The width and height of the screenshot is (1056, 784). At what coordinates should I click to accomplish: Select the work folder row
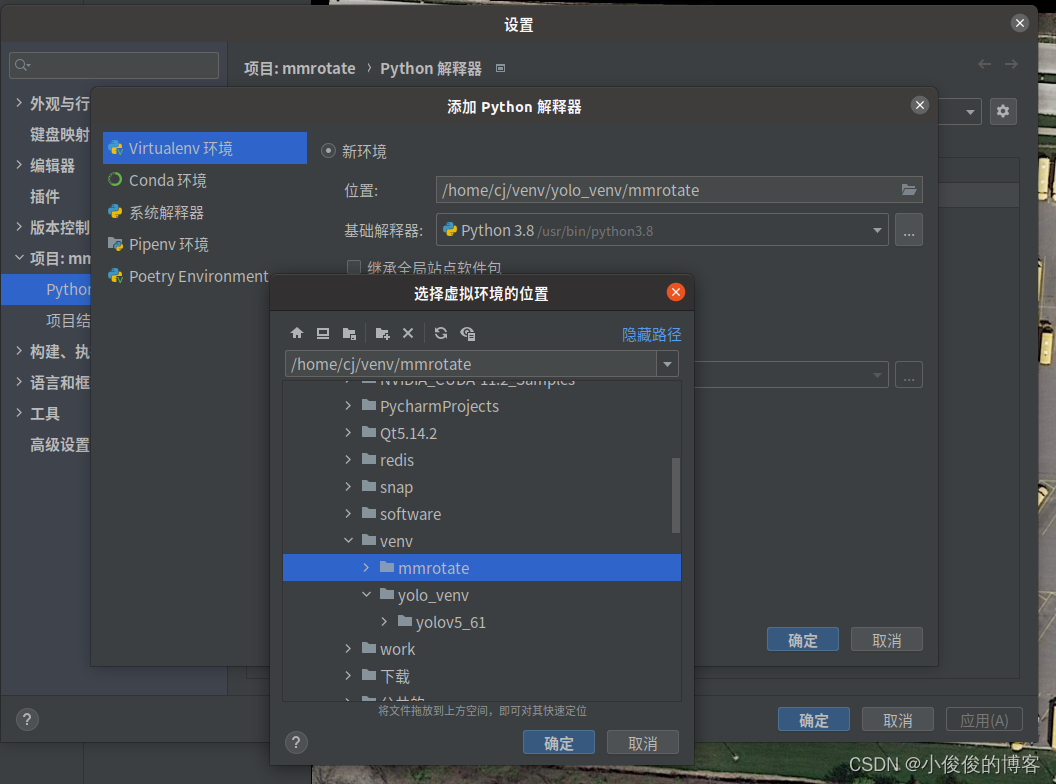pos(482,649)
